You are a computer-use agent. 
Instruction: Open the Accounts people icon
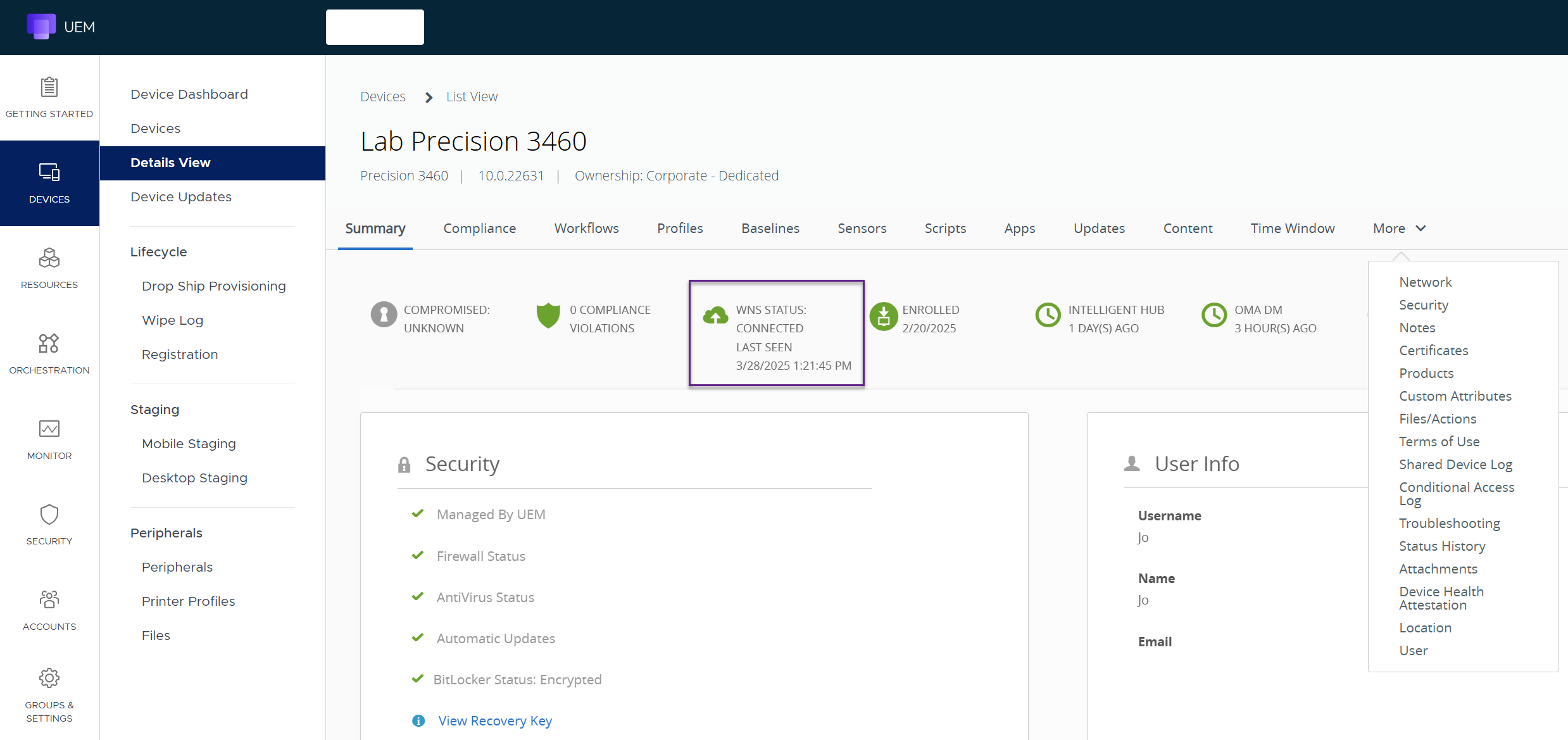point(49,599)
